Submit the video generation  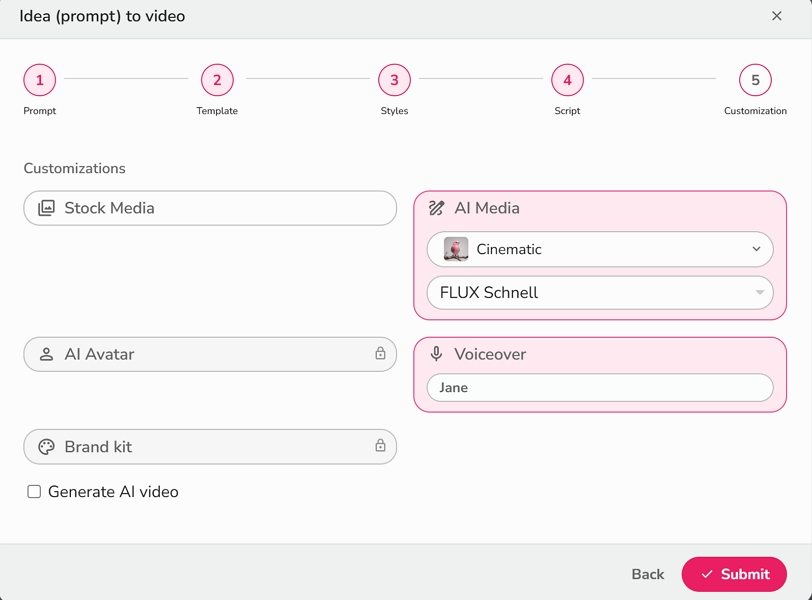(x=735, y=574)
